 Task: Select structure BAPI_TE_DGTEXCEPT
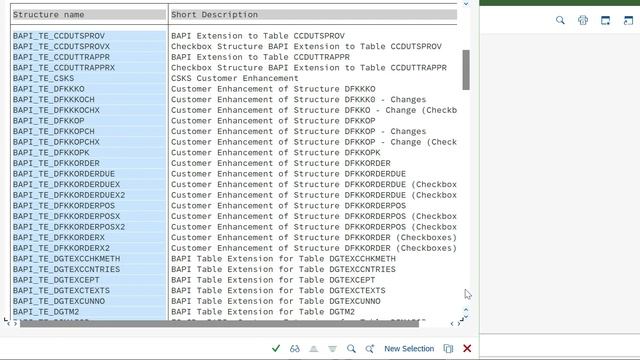pyautogui.click(x=56, y=280)
